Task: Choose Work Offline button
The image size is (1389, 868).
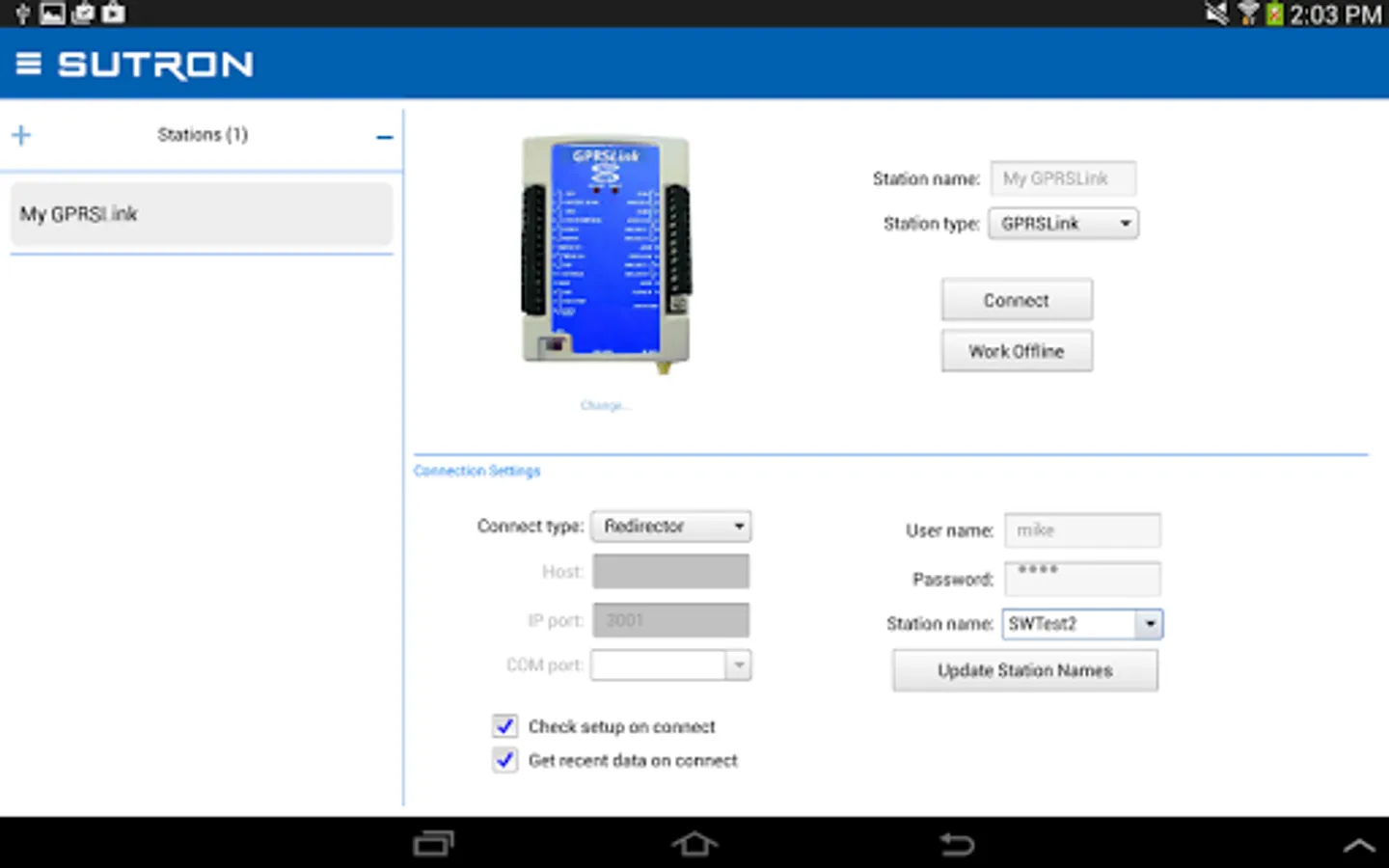Action: pyautogui.click(x=1017, y=351)
